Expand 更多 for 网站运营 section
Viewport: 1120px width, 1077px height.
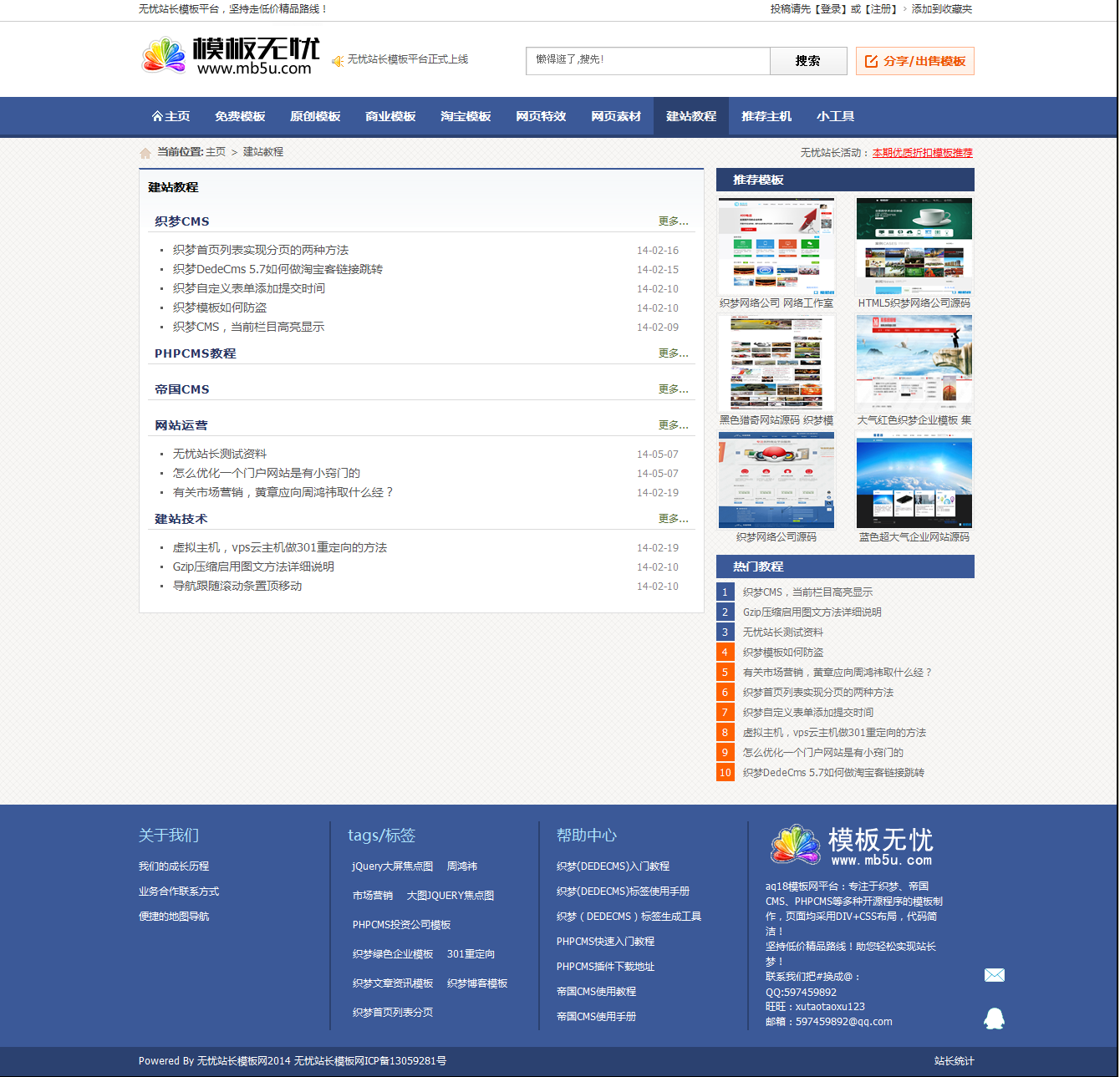point(673,425)
